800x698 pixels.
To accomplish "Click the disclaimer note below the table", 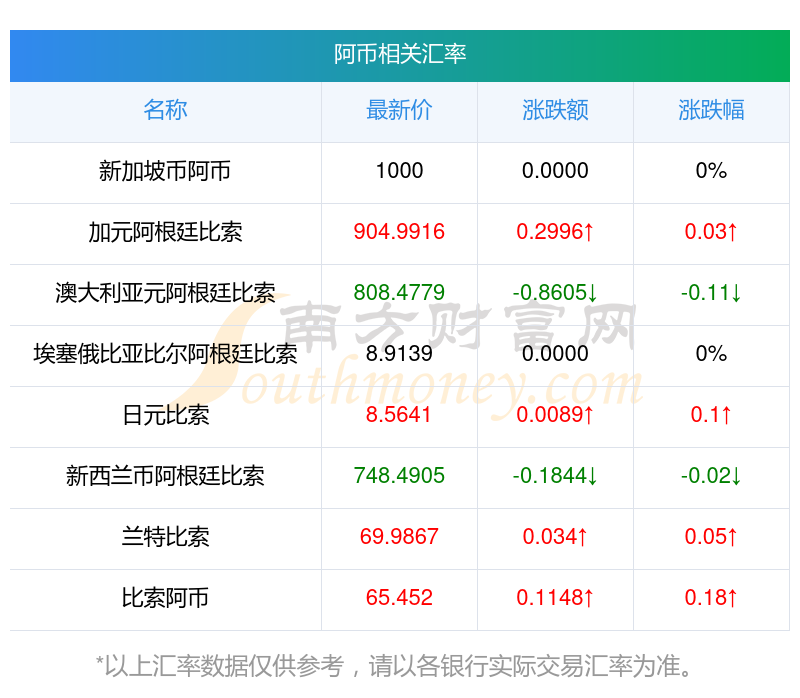I will 394,666.
